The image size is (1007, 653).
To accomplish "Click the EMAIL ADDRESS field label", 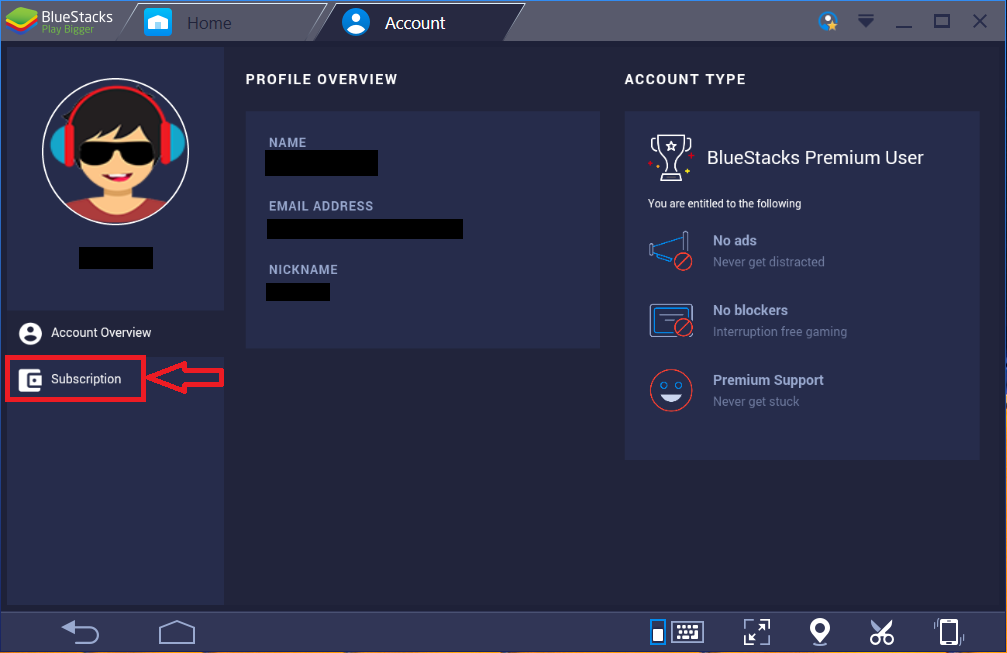I will point(321,206).
